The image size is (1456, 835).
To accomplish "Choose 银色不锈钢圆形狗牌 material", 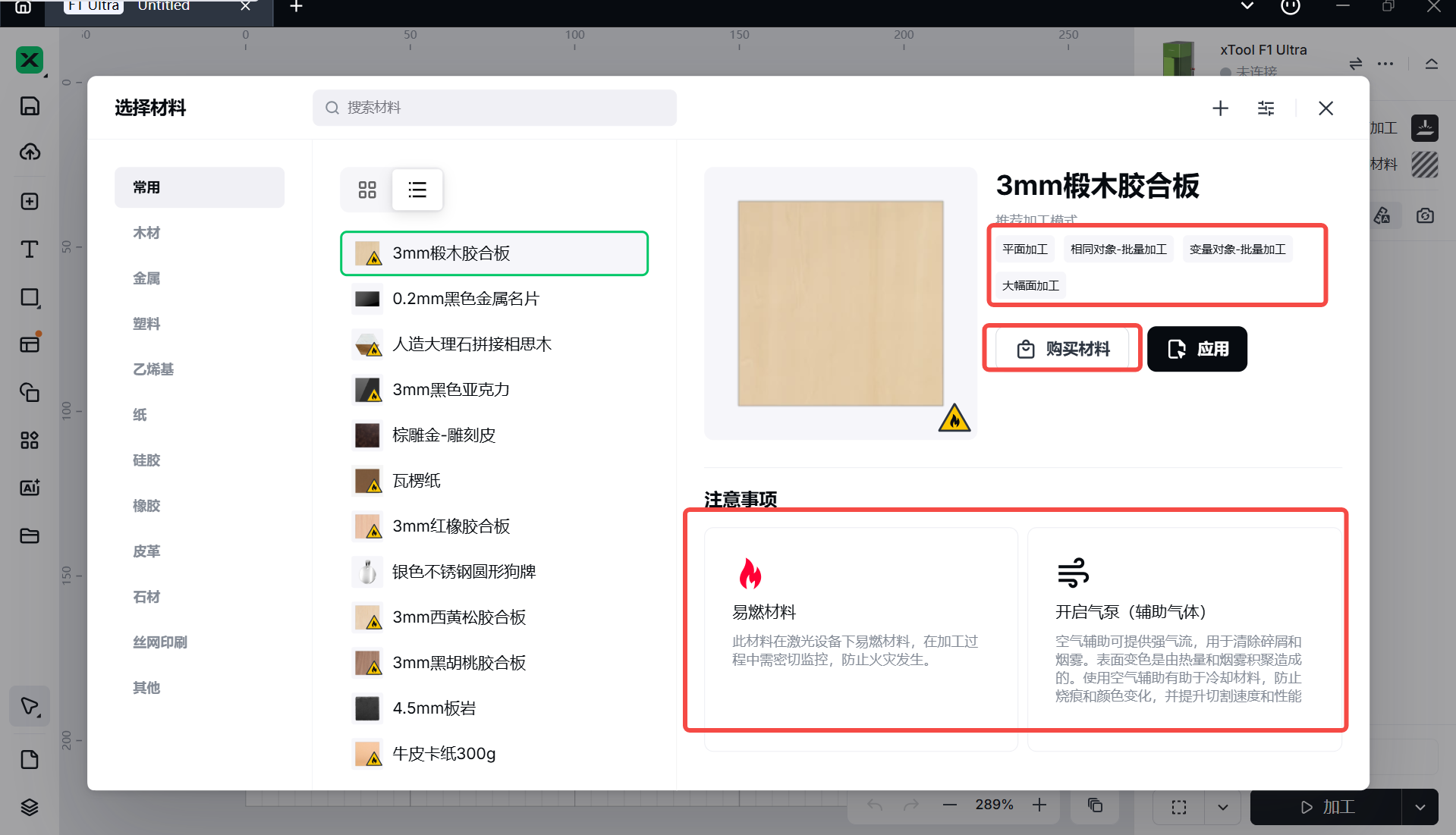I will click(464, 572).
